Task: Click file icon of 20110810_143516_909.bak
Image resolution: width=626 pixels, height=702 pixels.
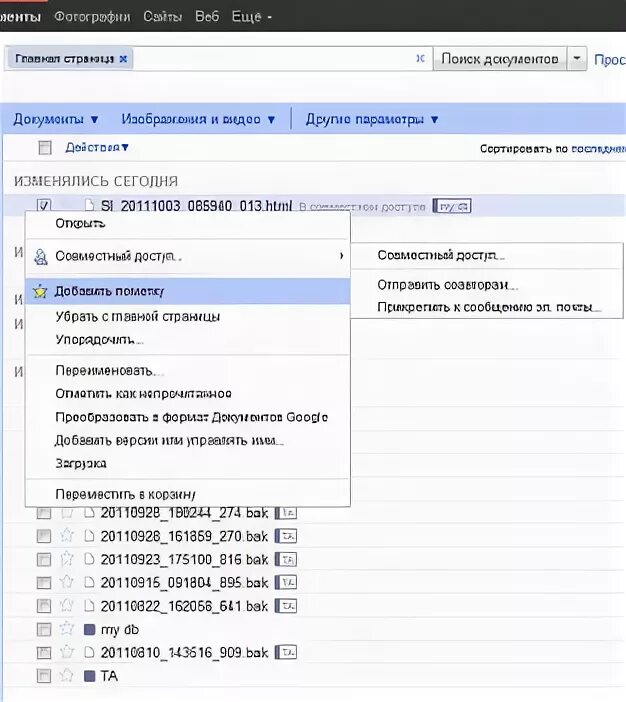Action: pos(90,652)
